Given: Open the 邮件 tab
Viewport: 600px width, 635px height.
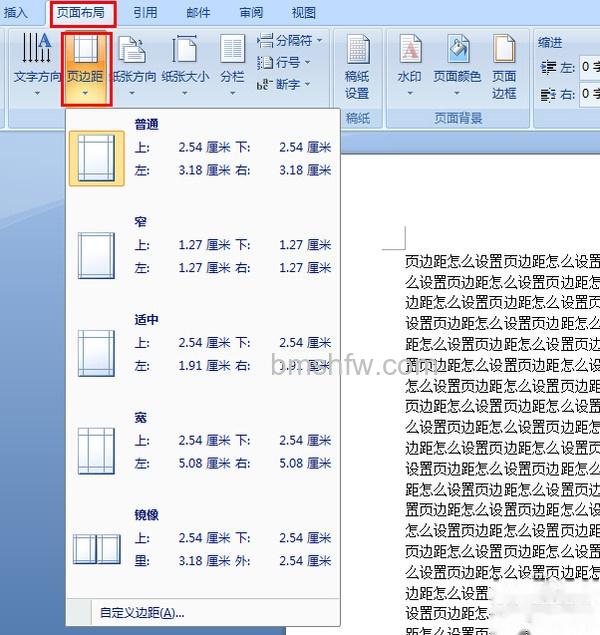Looking at the screenshot, I should click(x=198, y=13).
